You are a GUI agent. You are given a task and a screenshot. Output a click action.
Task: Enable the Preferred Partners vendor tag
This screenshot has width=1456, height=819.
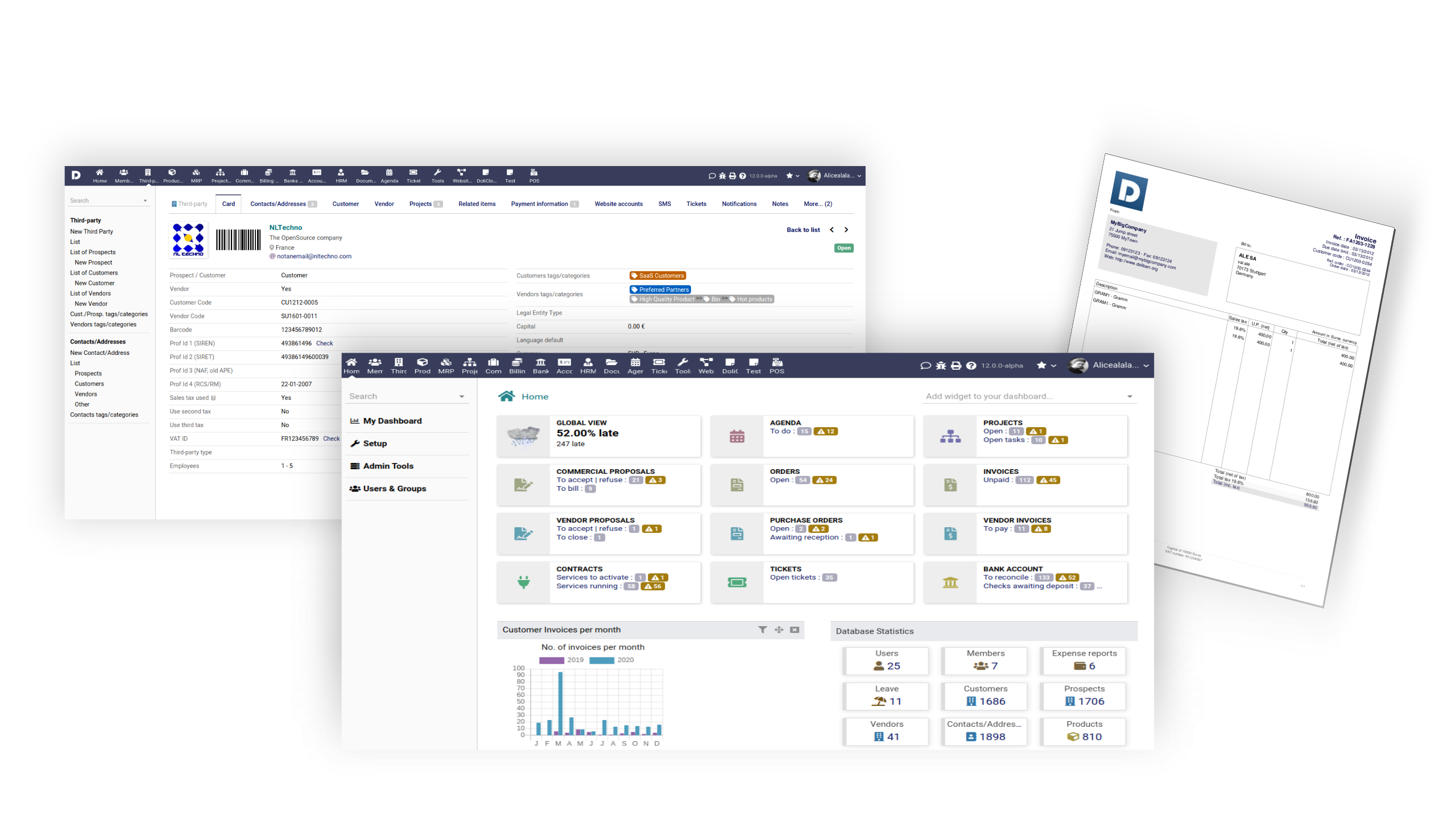tap(660, 289)
